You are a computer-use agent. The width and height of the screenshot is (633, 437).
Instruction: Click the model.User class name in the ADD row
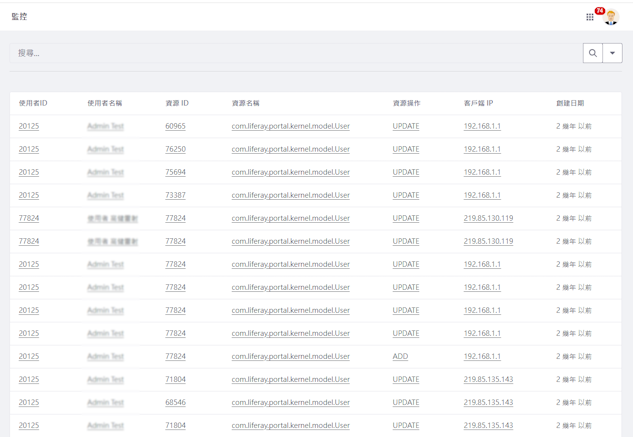click(x=291, y=356)
